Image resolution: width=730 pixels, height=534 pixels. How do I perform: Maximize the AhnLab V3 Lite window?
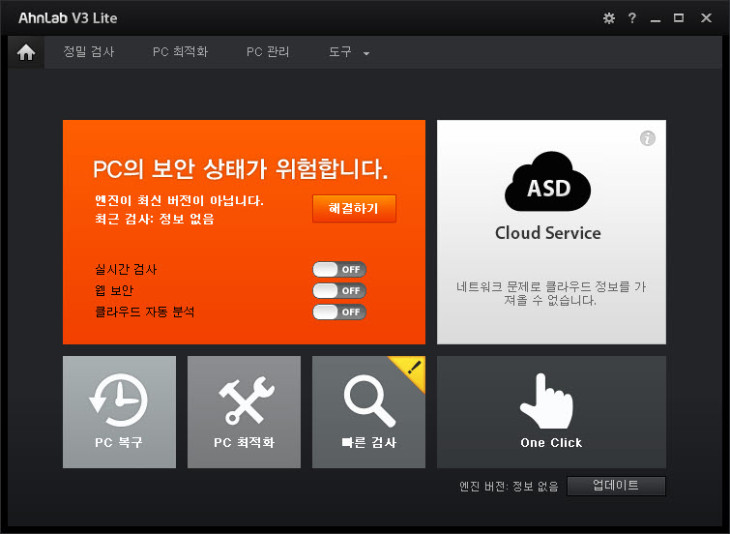(679, 18)
